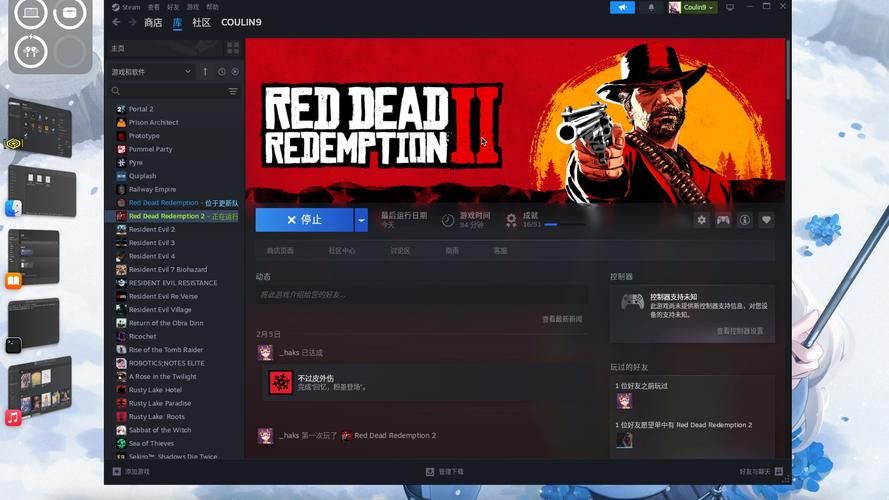Open game settings gear icon

click(x=701, y=220)
